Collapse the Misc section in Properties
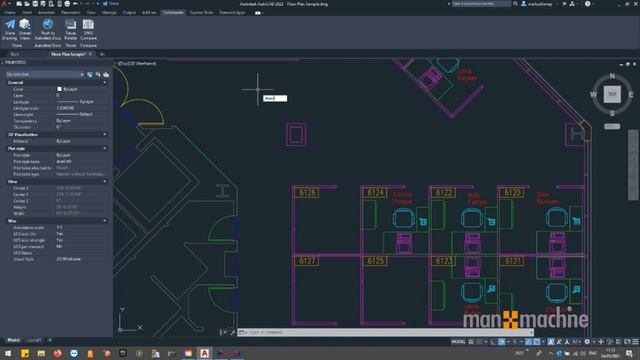The width and height of the screenshot is (640, 360). click(105, 221)
